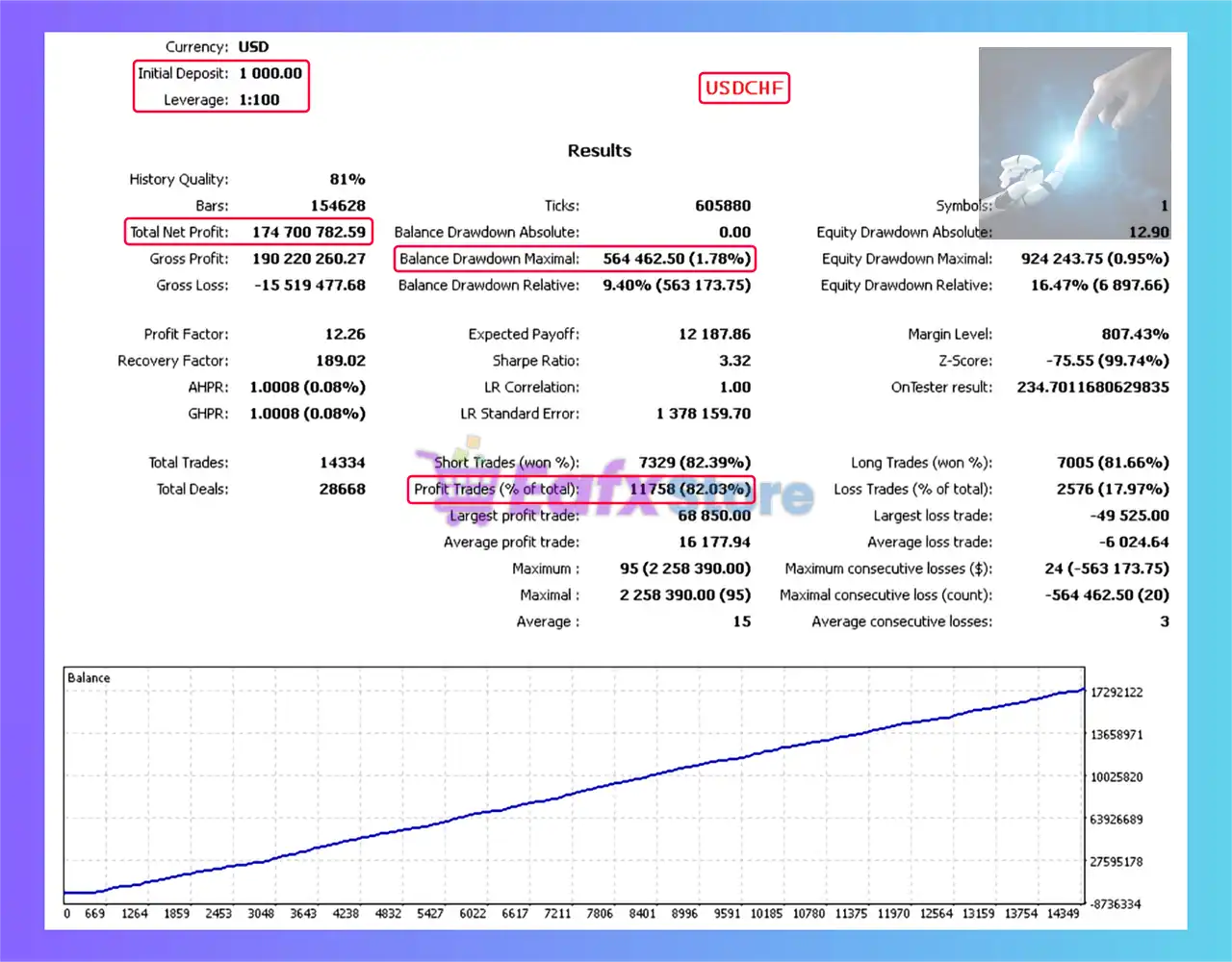Click Average profit trade value 16 177.94
This screenshot has height=962, width=1232.
point(714,542)
